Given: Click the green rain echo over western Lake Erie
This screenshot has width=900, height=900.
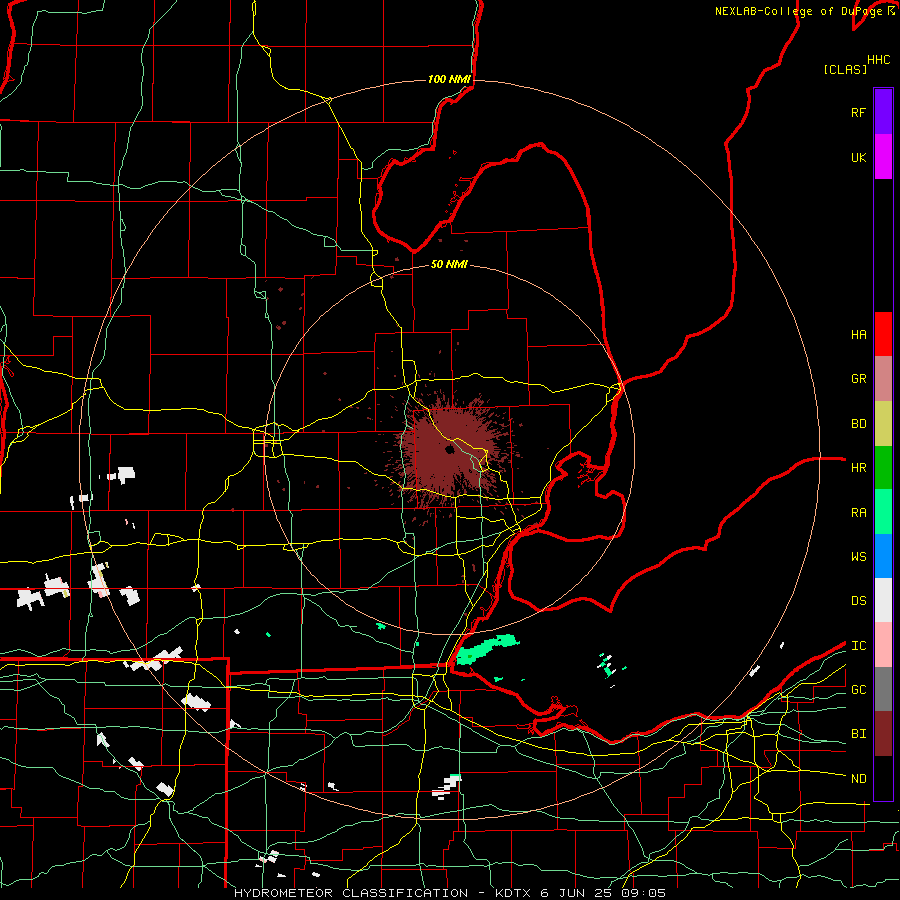Looking at the screenshot, I should pos(487,649).
